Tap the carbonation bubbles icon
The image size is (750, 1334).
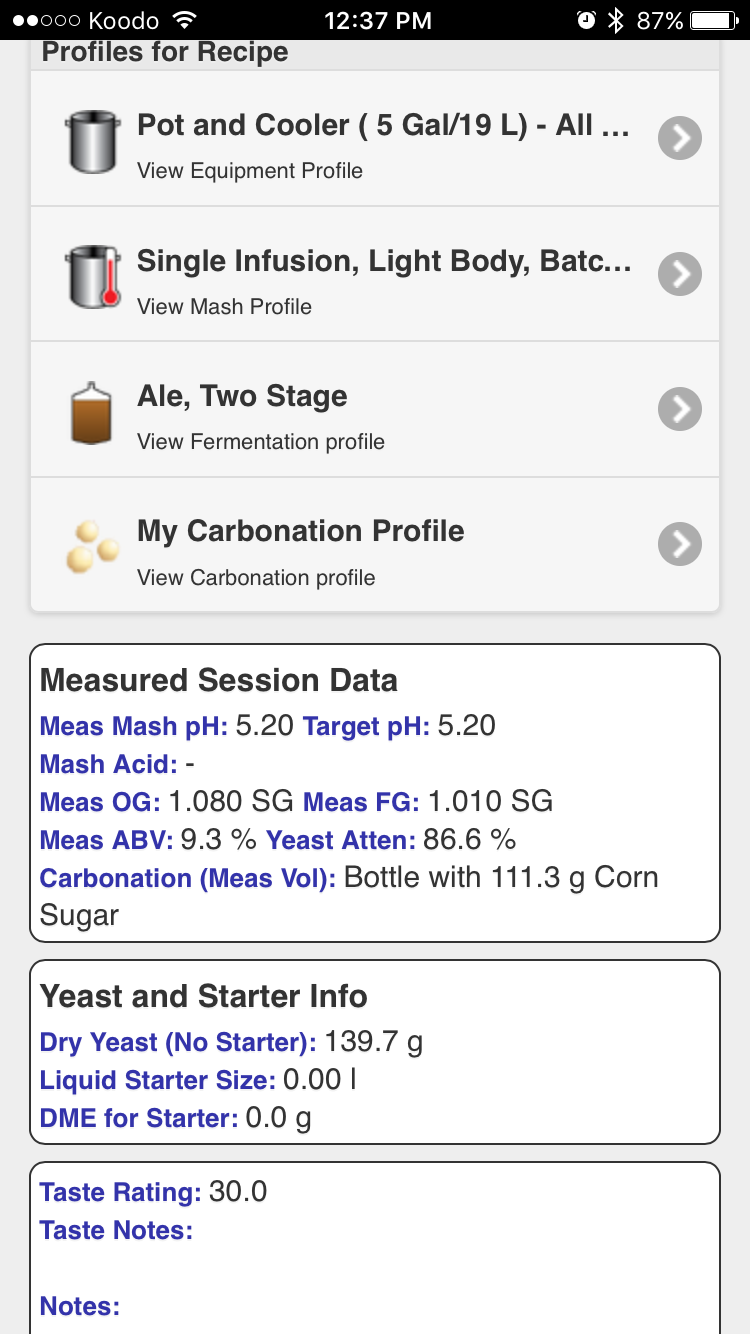[x=92, y=546]
